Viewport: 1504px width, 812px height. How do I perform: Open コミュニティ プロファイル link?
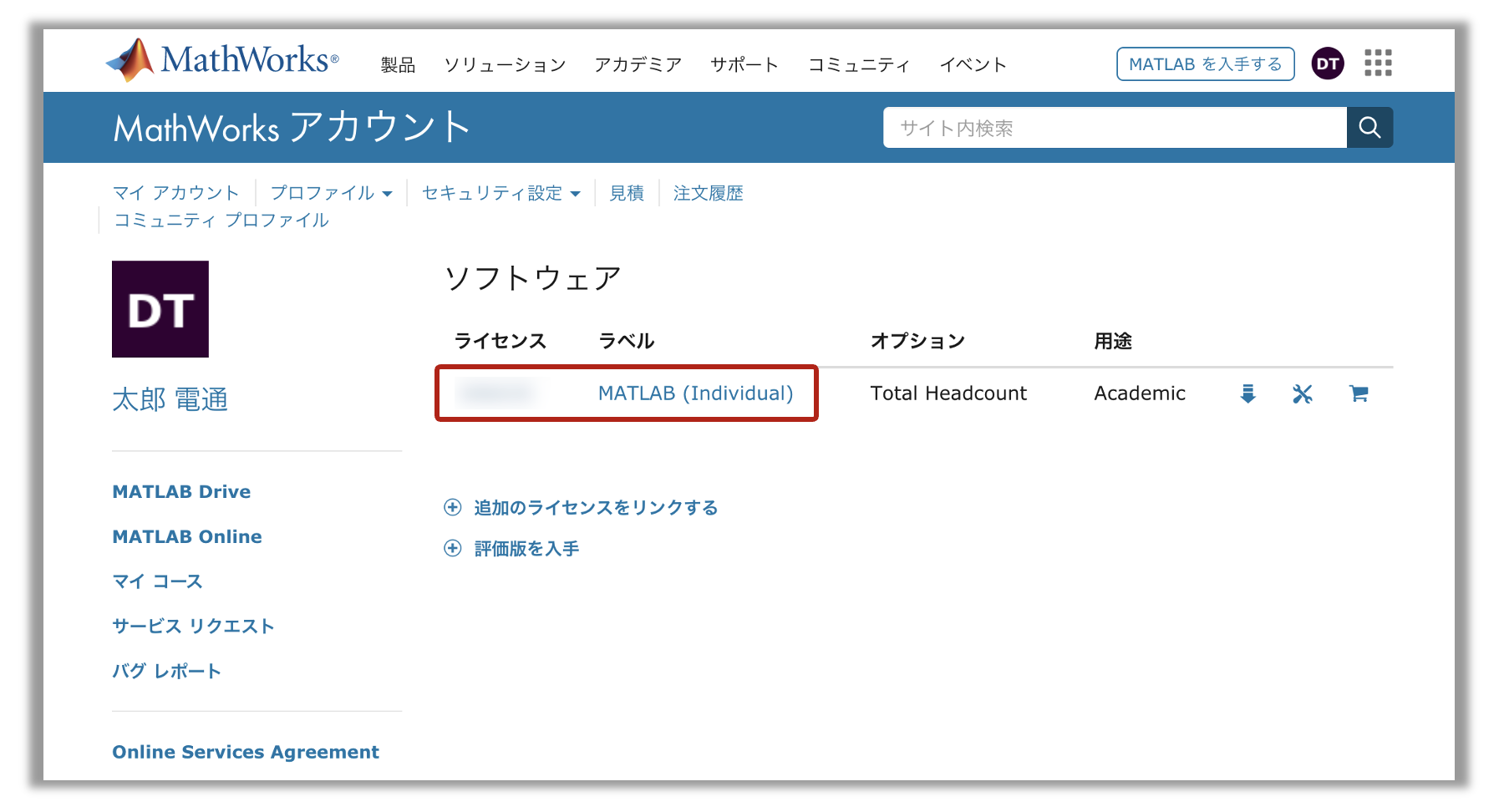tap(221, 220)
